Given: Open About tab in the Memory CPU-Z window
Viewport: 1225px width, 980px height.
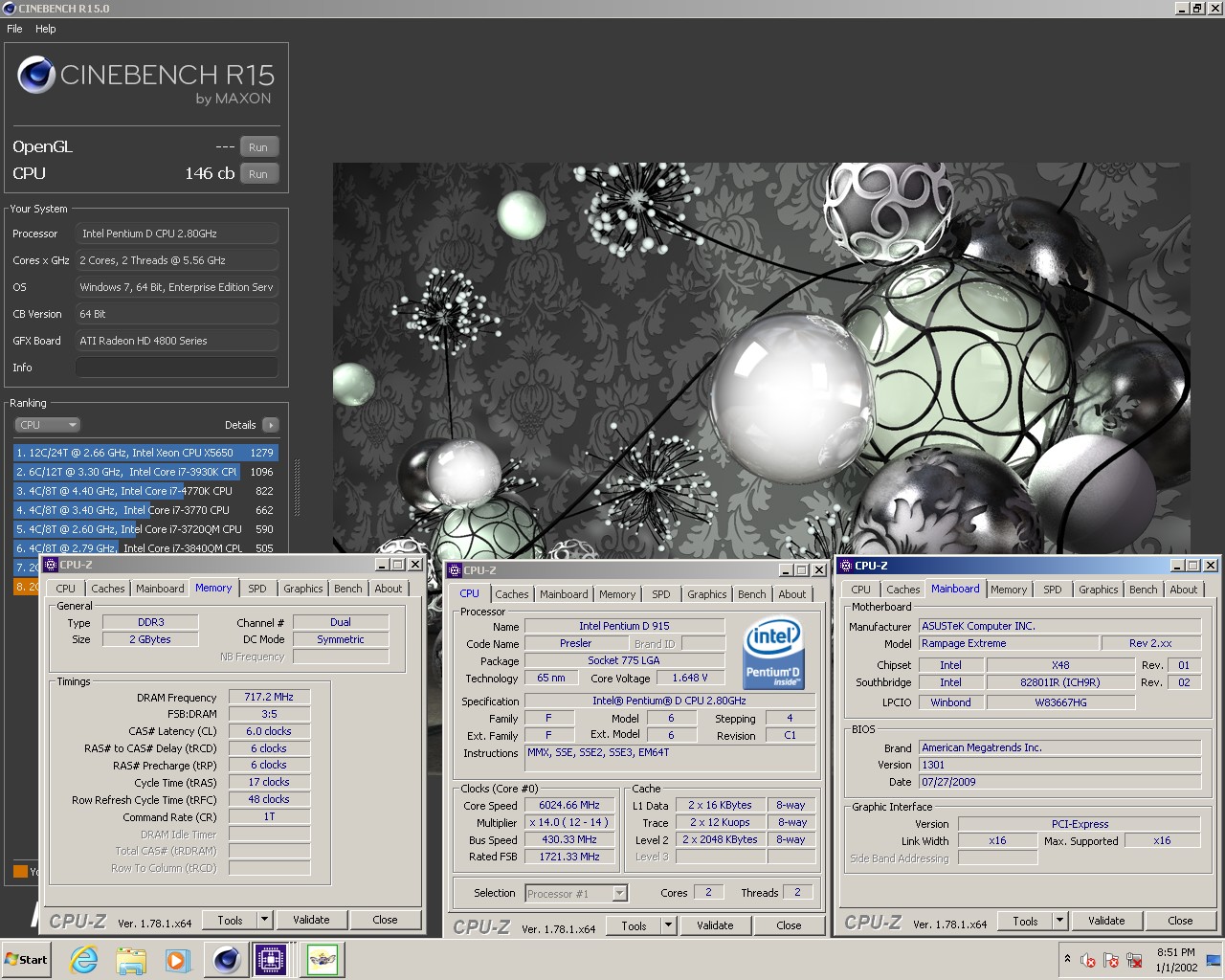Looking at the screenshot, I should point(389,589).
